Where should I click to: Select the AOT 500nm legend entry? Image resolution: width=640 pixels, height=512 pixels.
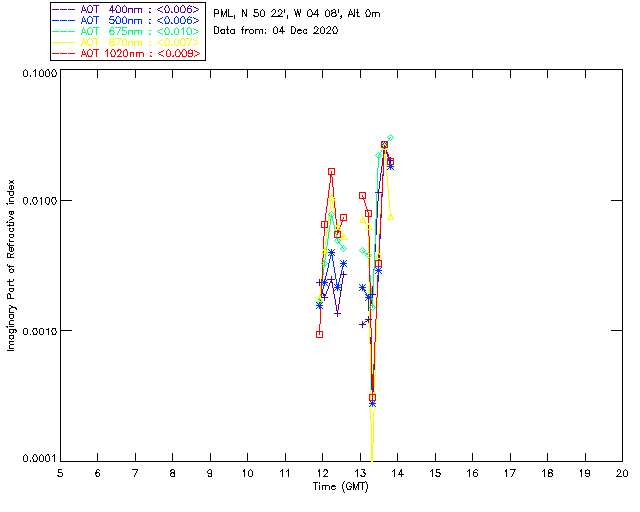[x=127, y=19]
